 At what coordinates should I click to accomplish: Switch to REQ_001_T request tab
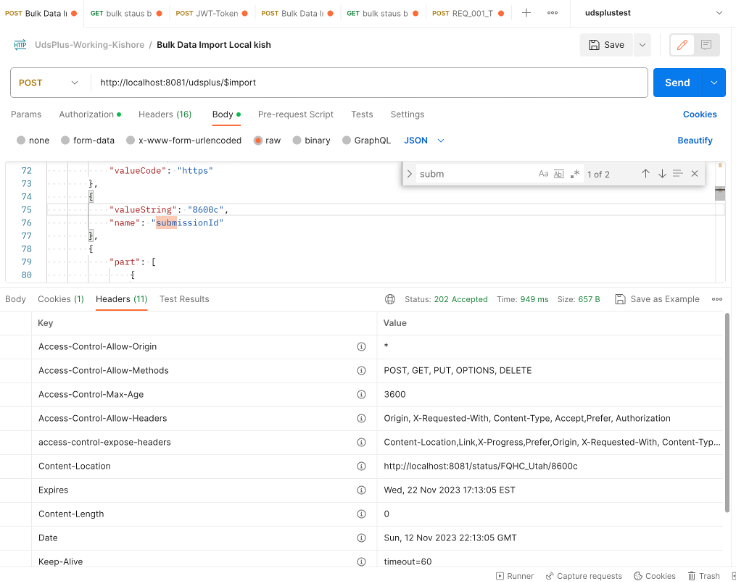tap(468, 14)
